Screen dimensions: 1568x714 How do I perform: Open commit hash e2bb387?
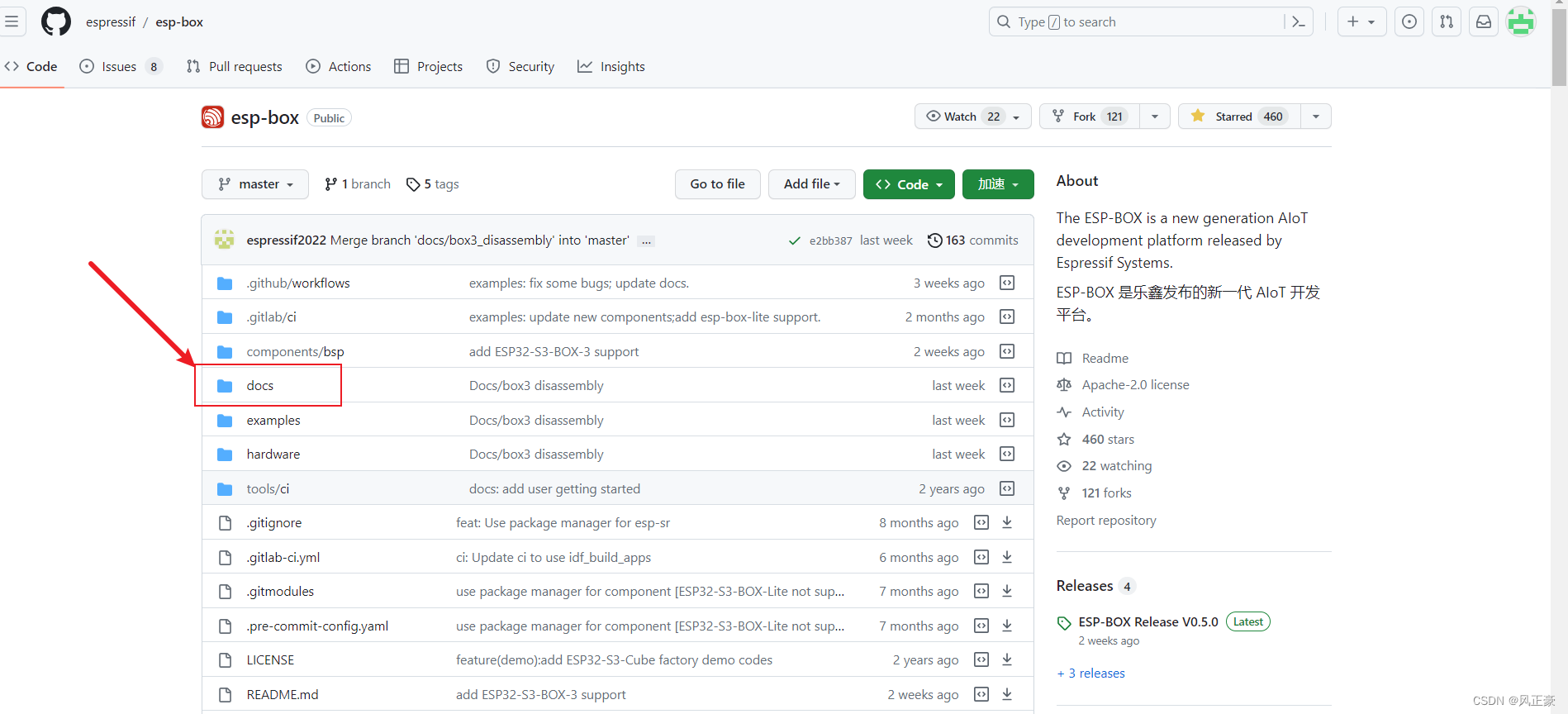point(830,240)
